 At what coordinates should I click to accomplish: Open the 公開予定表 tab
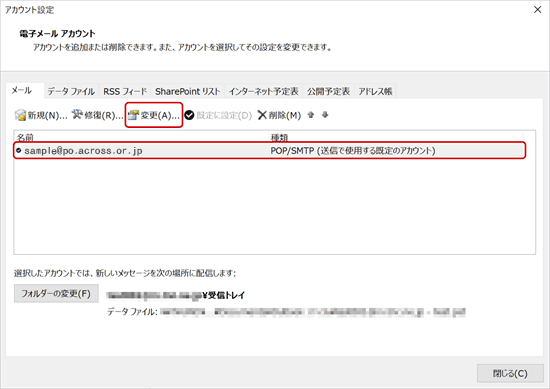(328, 91)
